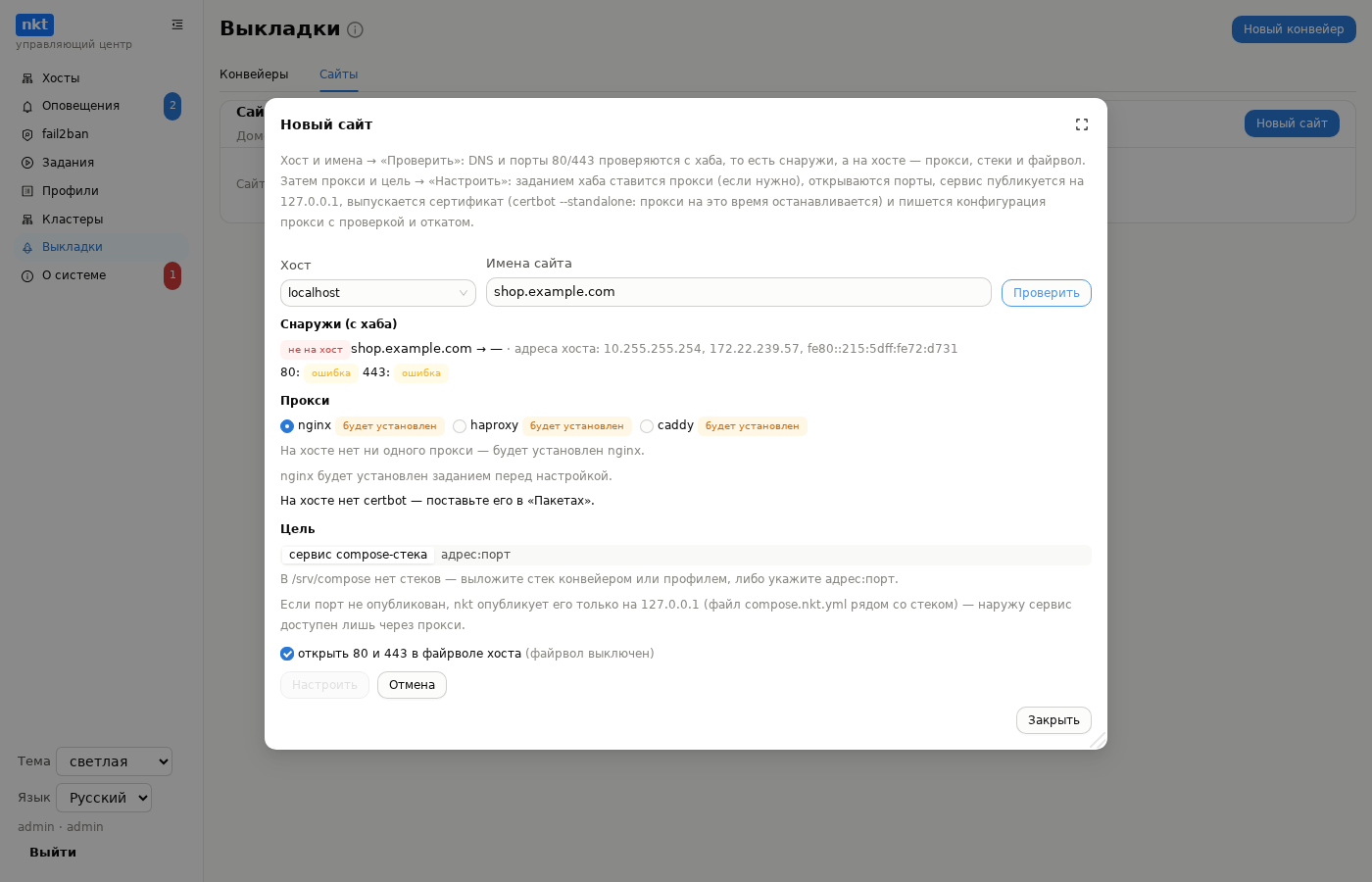Choose caddy as the proxy
Screen dimensions: 1372x882
647,426
